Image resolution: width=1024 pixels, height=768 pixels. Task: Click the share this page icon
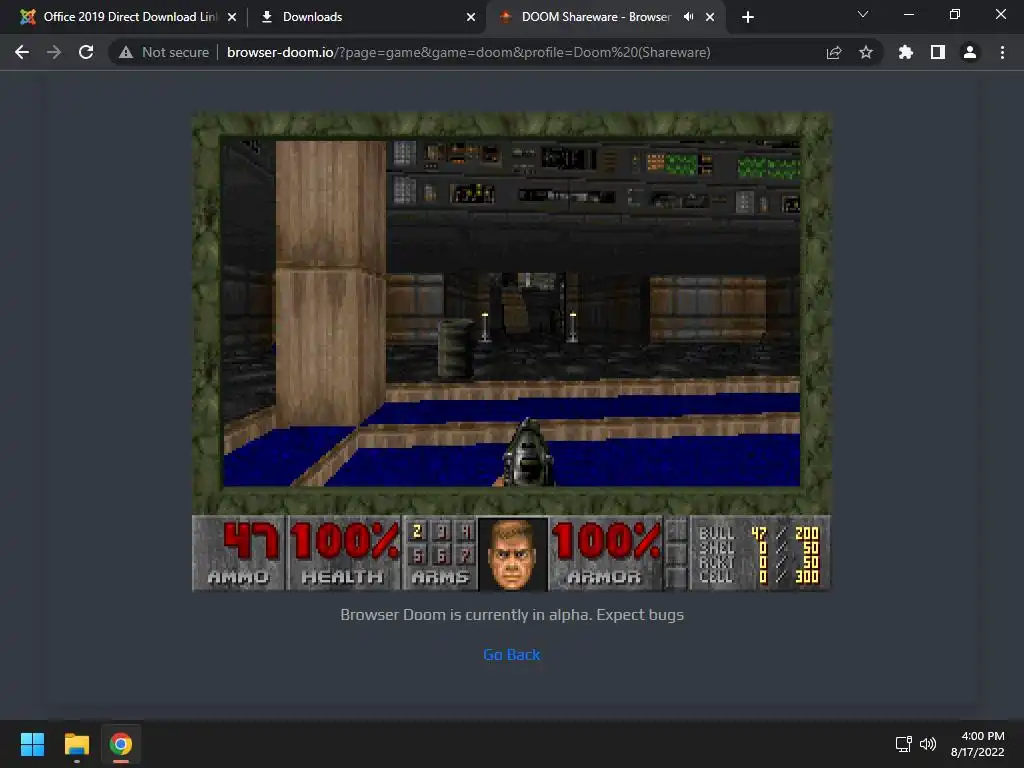[x=834, y=52]
